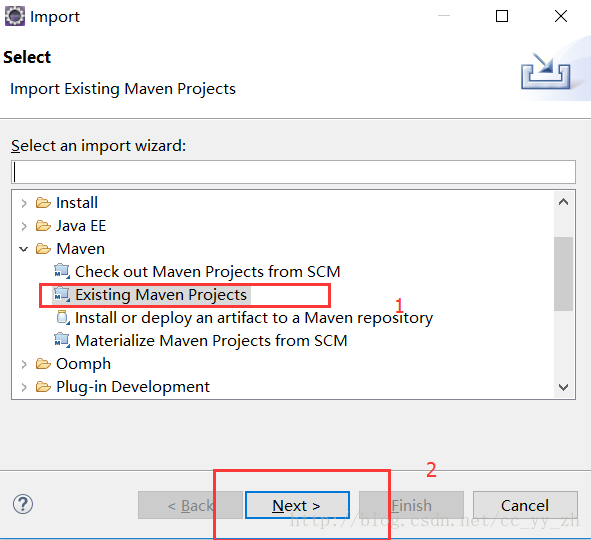Click the < Back button
The image size is (591, 540).
[x=190, y=505]
